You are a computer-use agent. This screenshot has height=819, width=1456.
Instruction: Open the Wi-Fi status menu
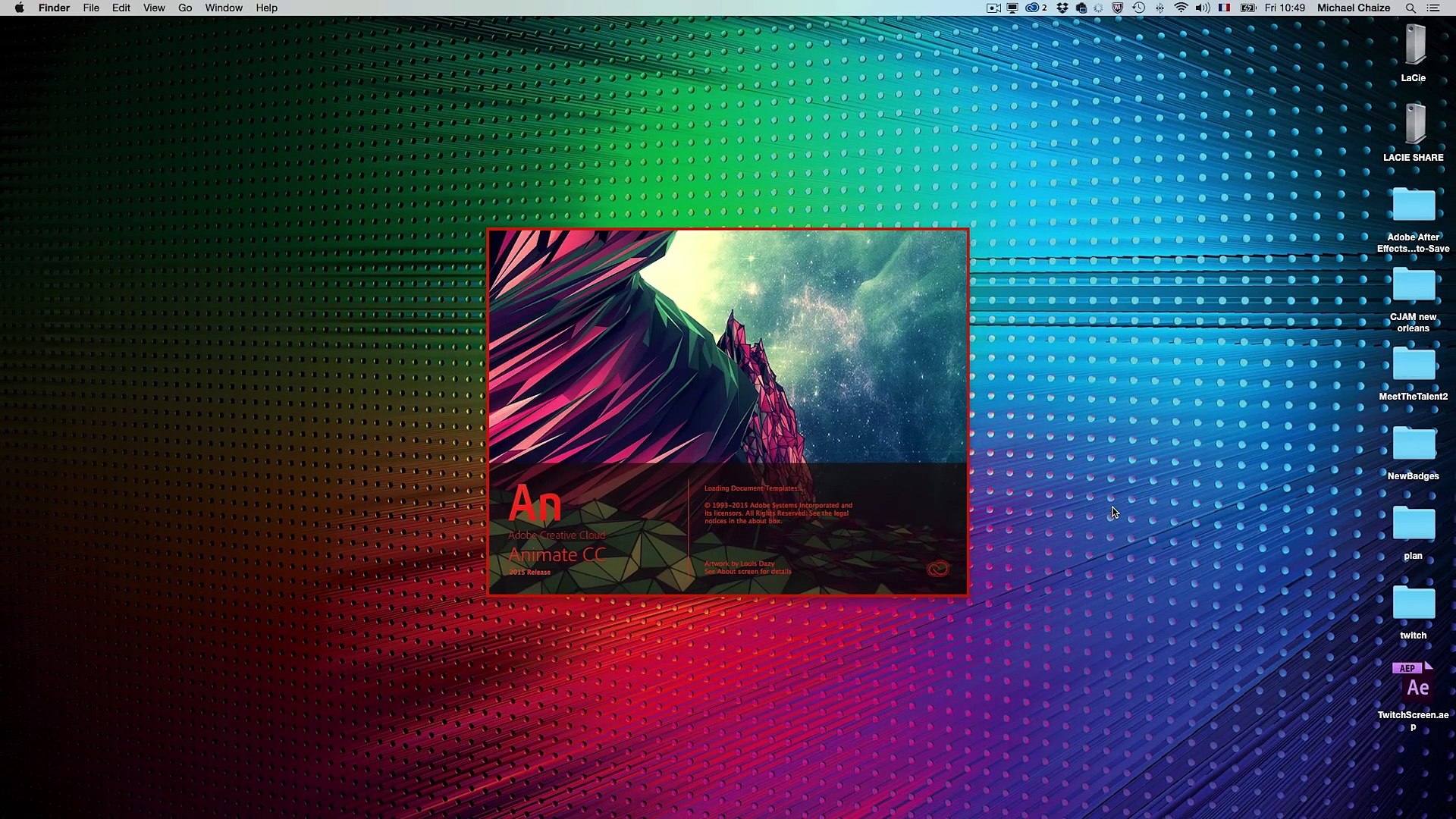(1181, 8)
